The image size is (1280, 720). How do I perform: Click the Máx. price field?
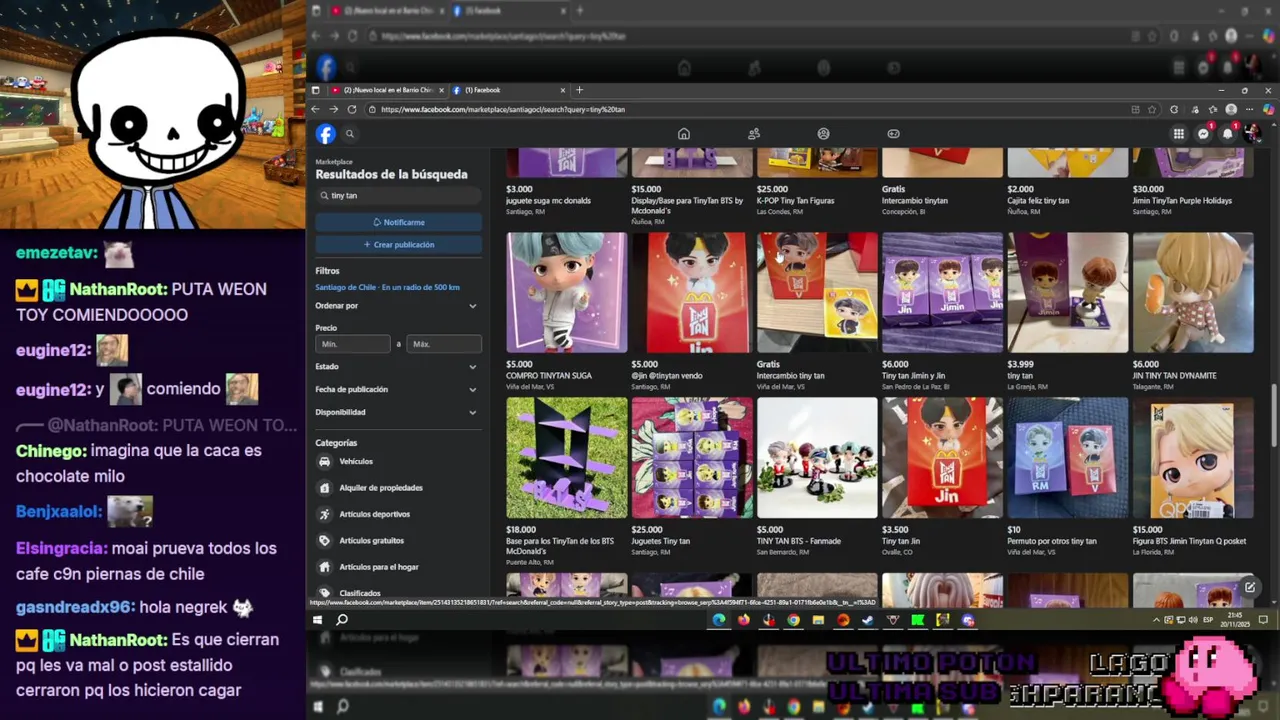tap(444, 344)
